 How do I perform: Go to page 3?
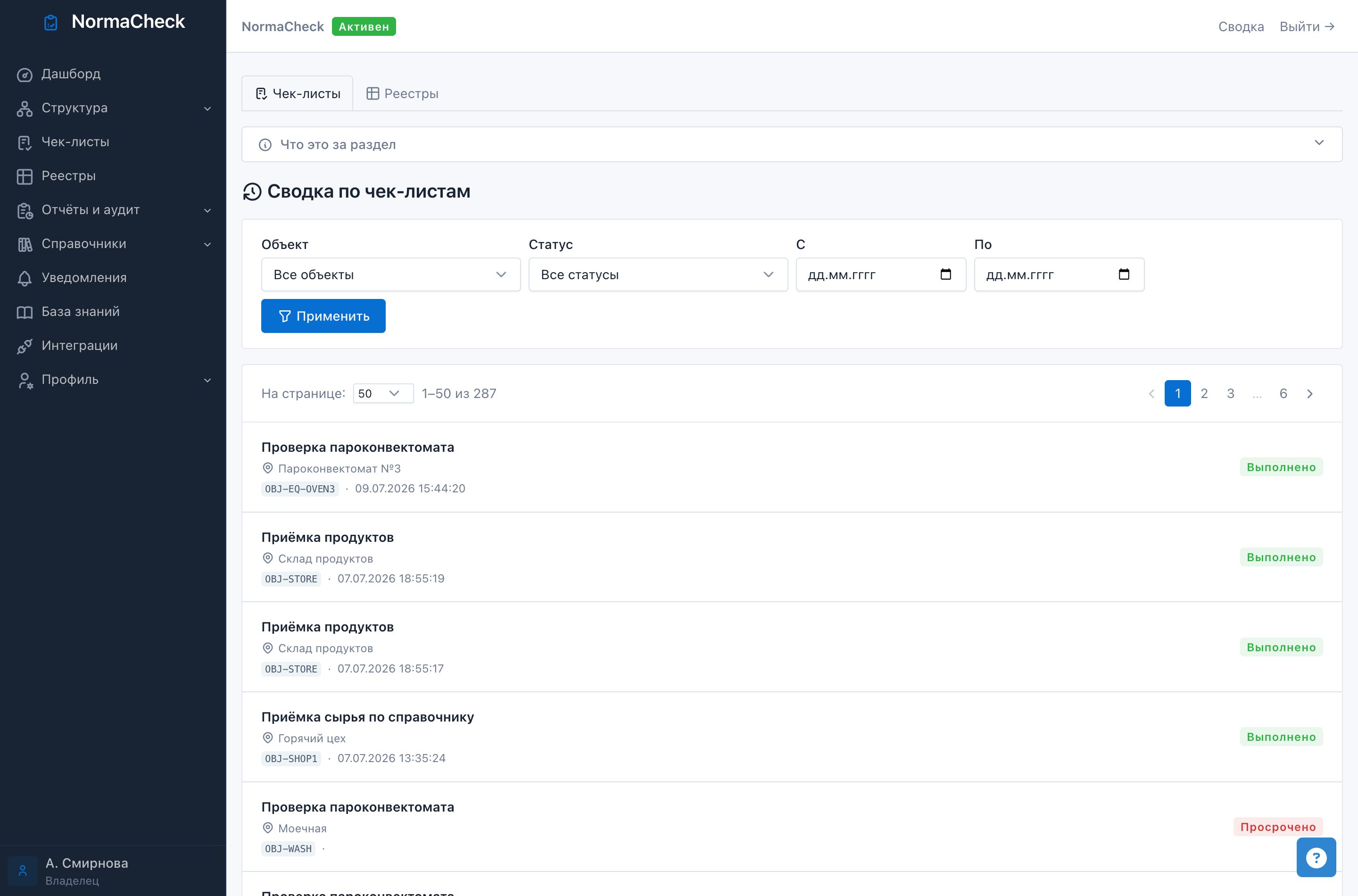[x=1230, y=393]
